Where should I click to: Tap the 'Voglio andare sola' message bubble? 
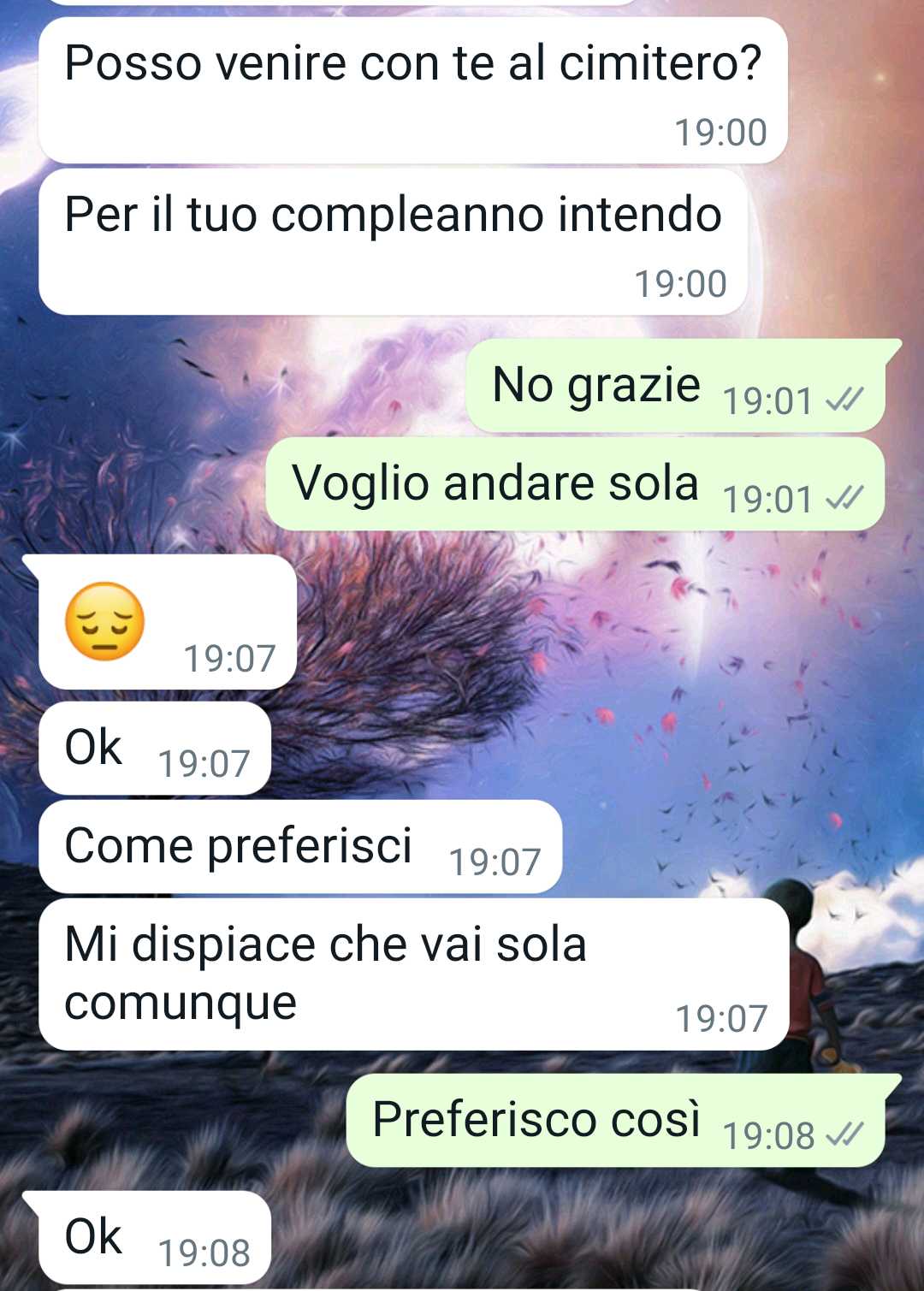575,483
